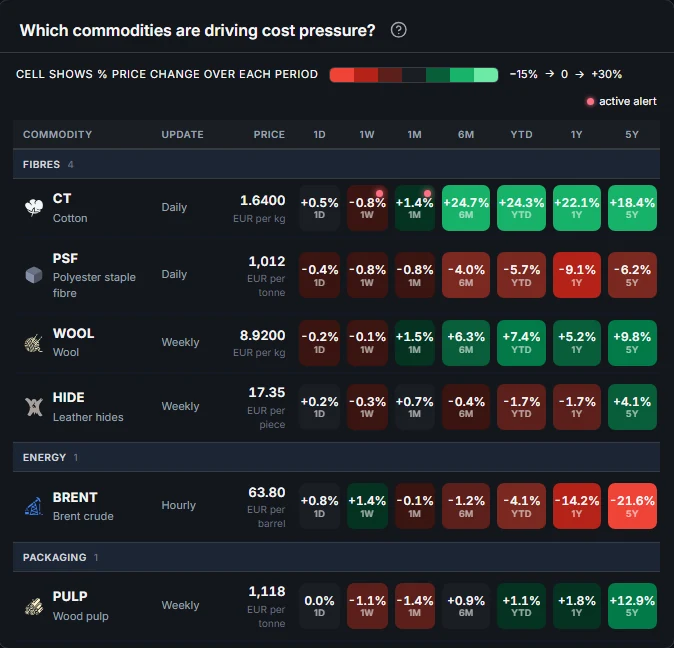Open Pulp 1M cell -1.4%
This screenshot has width=674, height=648.
415,606
